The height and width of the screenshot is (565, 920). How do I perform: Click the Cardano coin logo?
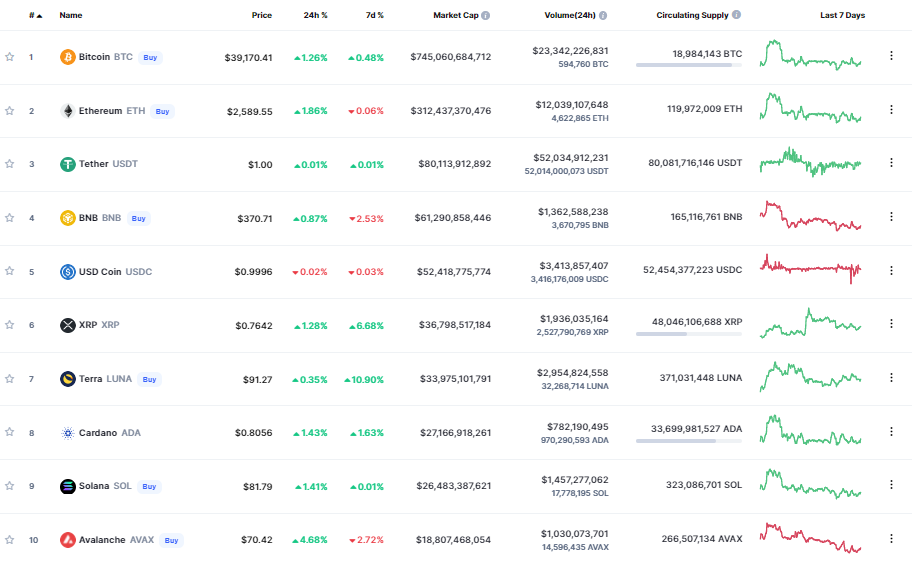point(67,433)
